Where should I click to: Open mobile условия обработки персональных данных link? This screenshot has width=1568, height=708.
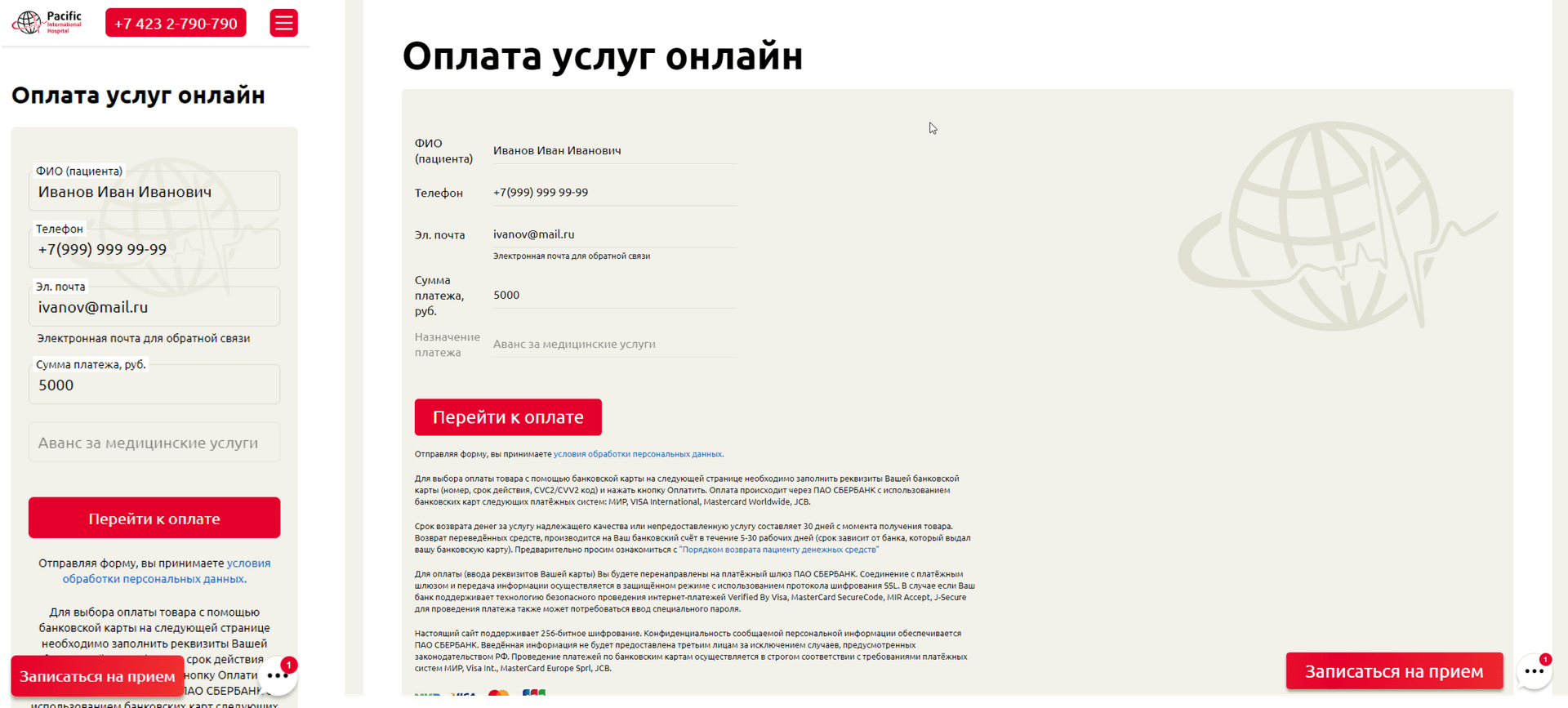click(x=167, y=571)
